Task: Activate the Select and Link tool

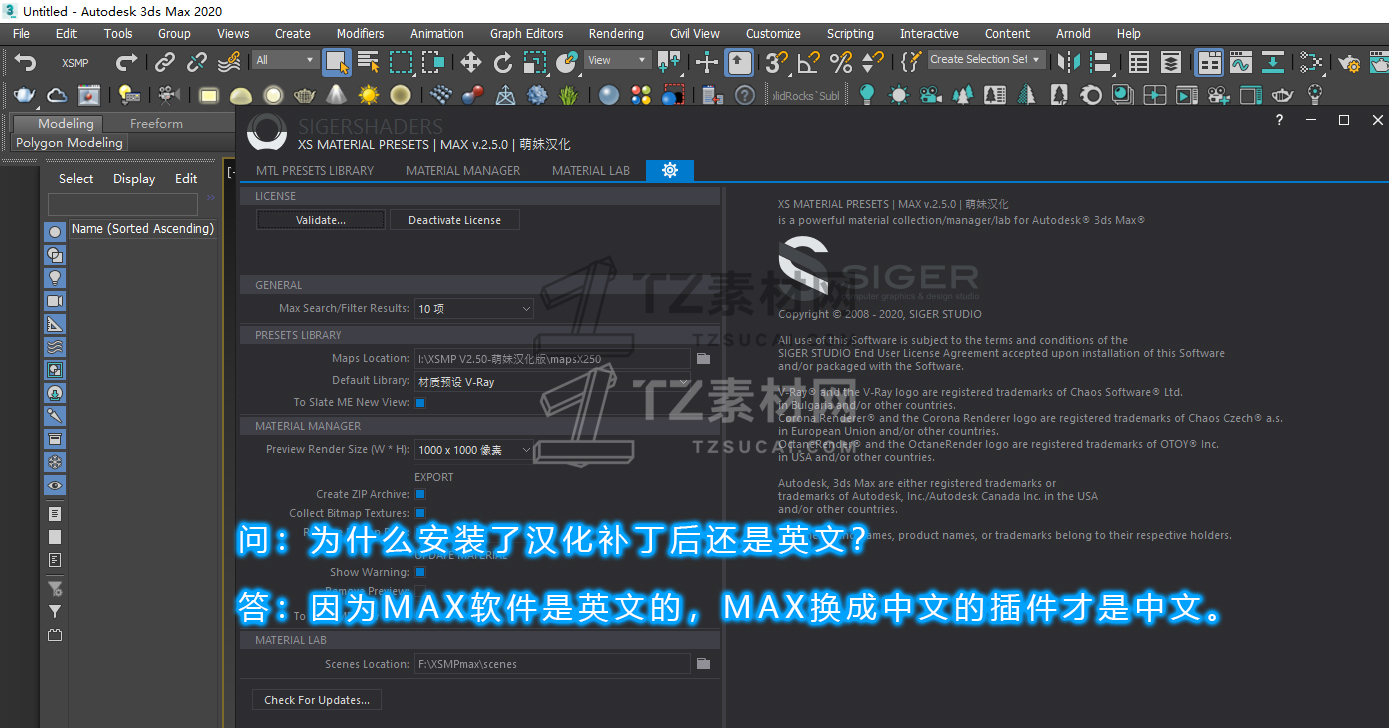Action: coord(165,62)
